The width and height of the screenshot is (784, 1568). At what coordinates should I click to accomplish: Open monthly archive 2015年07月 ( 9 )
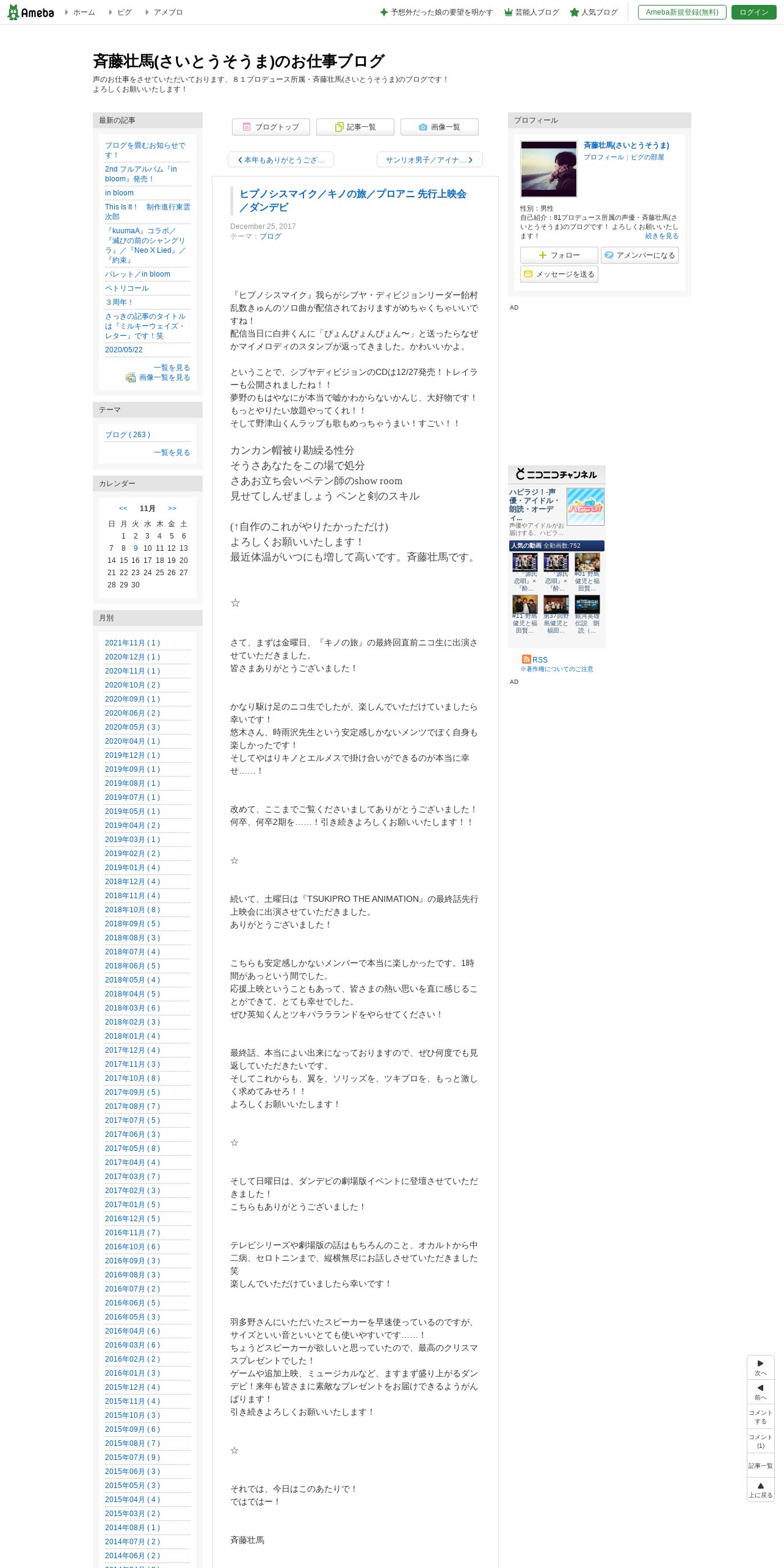pyautogui.click(x=132, y=1457)
